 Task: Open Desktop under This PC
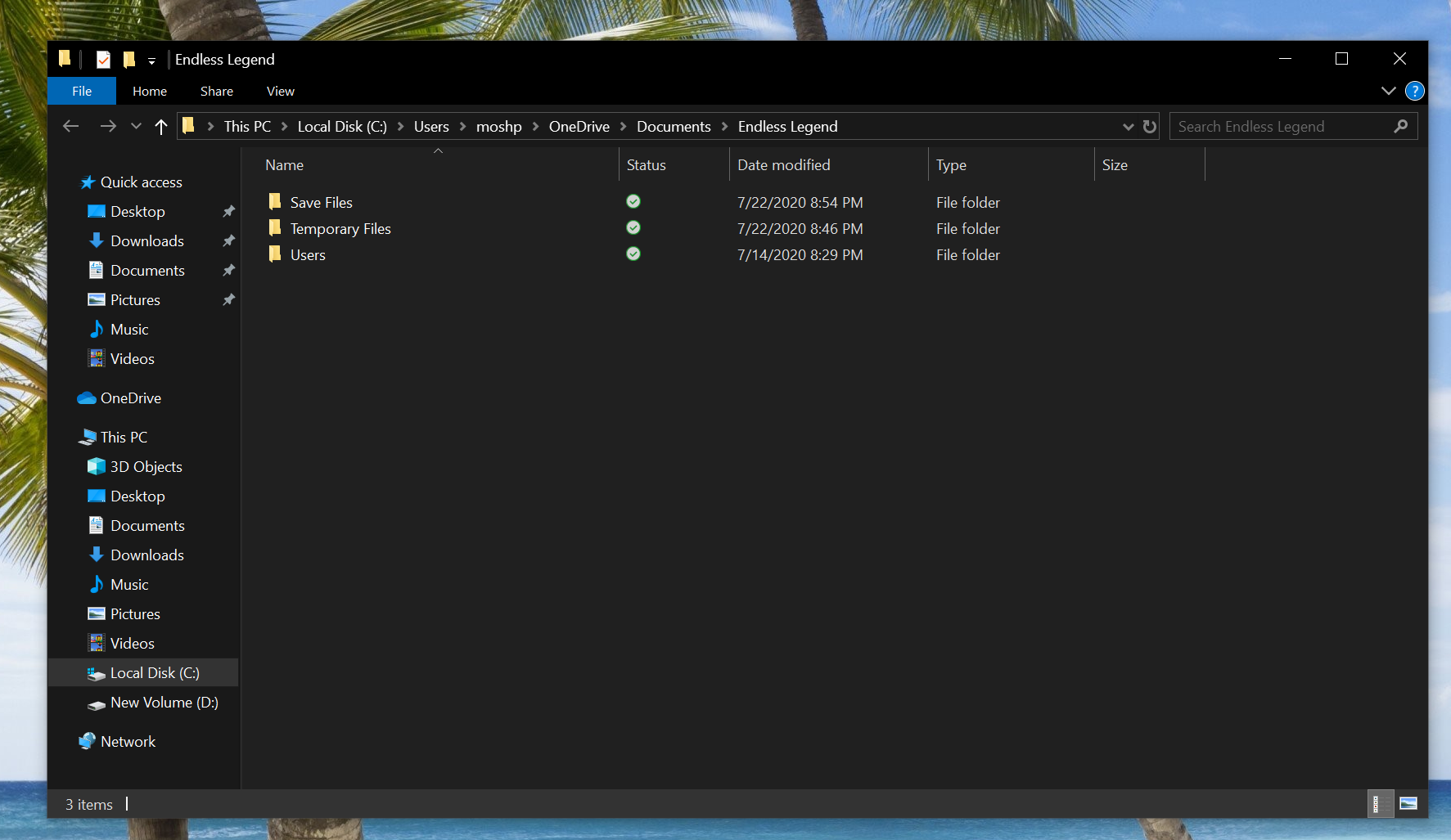click(137, 496)
